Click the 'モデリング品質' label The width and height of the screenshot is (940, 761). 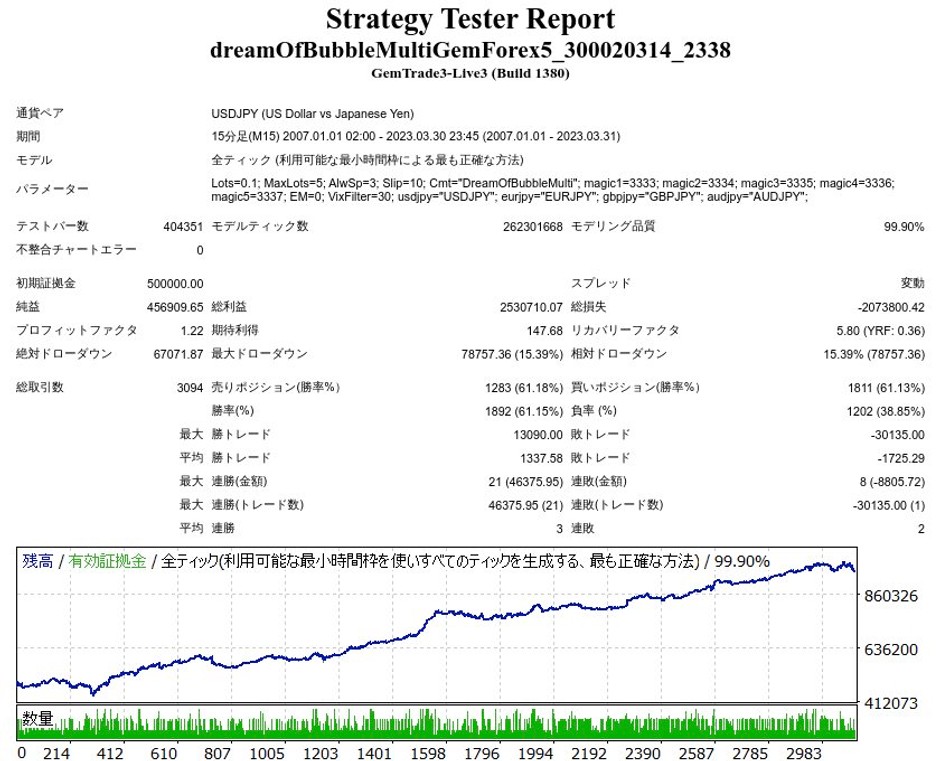[613, 226]
